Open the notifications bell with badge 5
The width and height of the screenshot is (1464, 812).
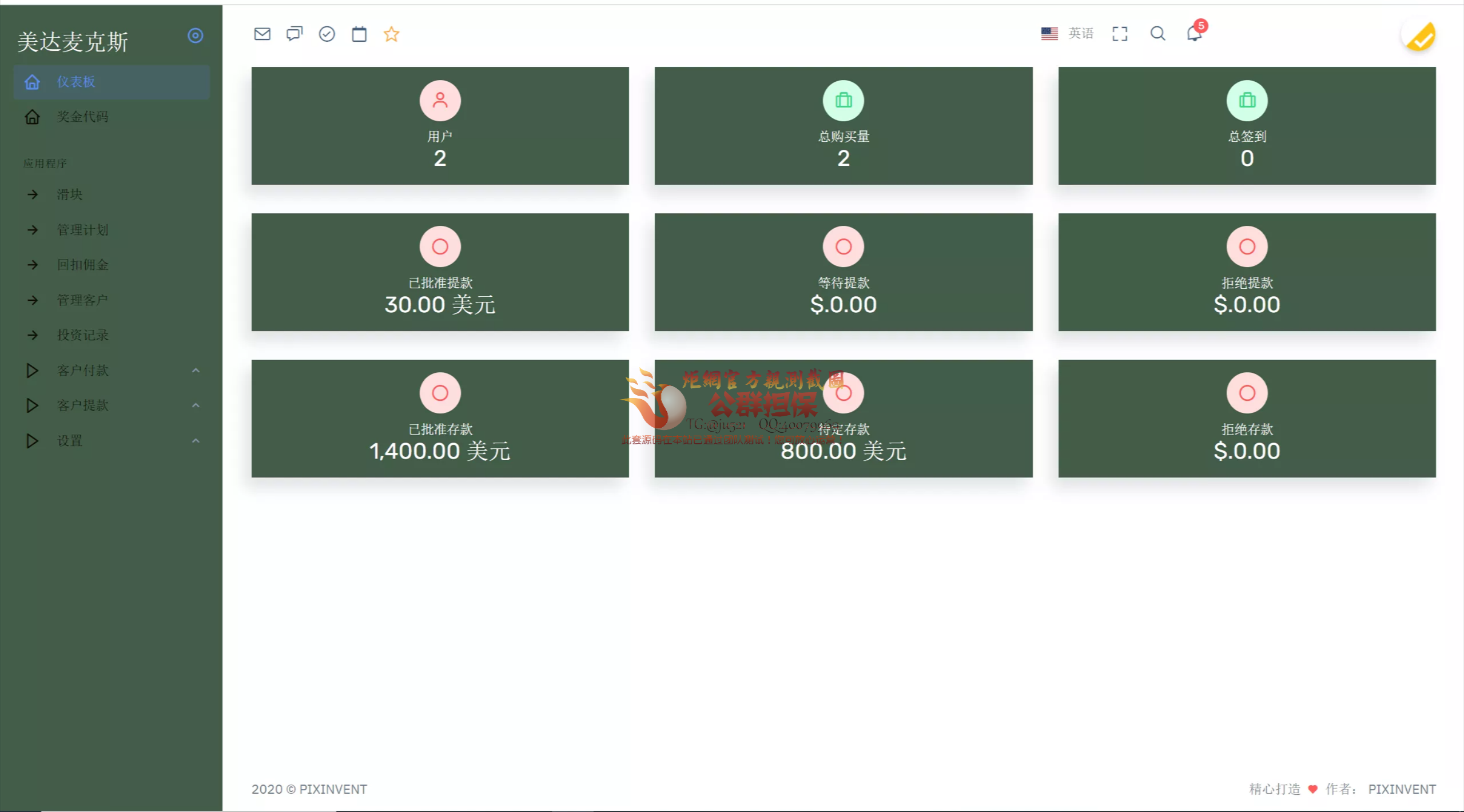tap(1194, 34)
